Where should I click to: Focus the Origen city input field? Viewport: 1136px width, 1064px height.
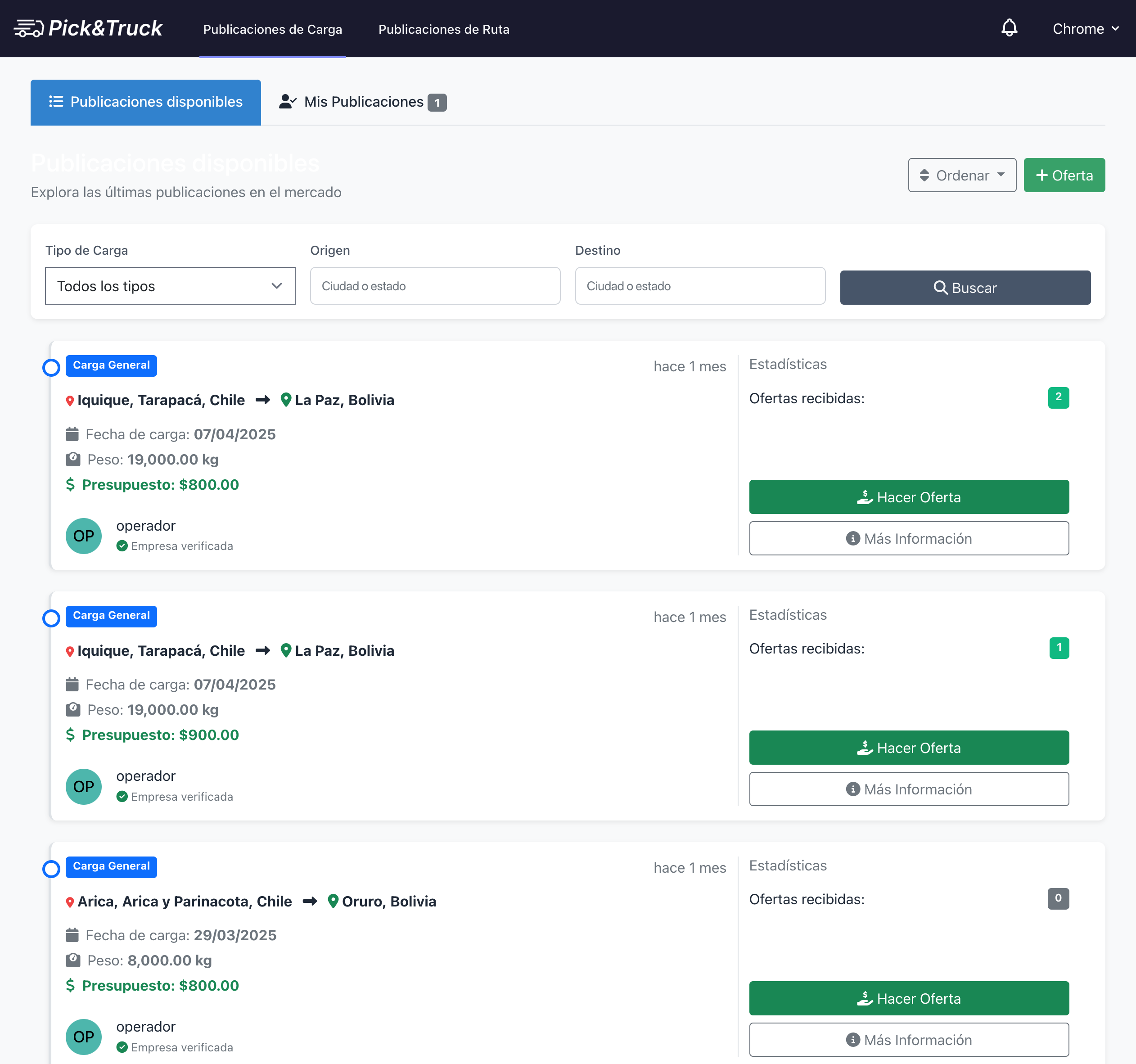pyautogui.click(x=435, y=286)
